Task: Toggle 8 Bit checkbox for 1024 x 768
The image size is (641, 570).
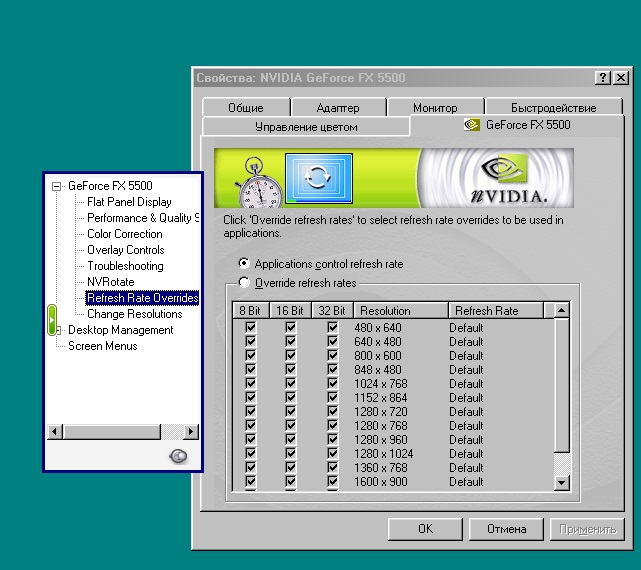Action: click(x=251, y=383)
